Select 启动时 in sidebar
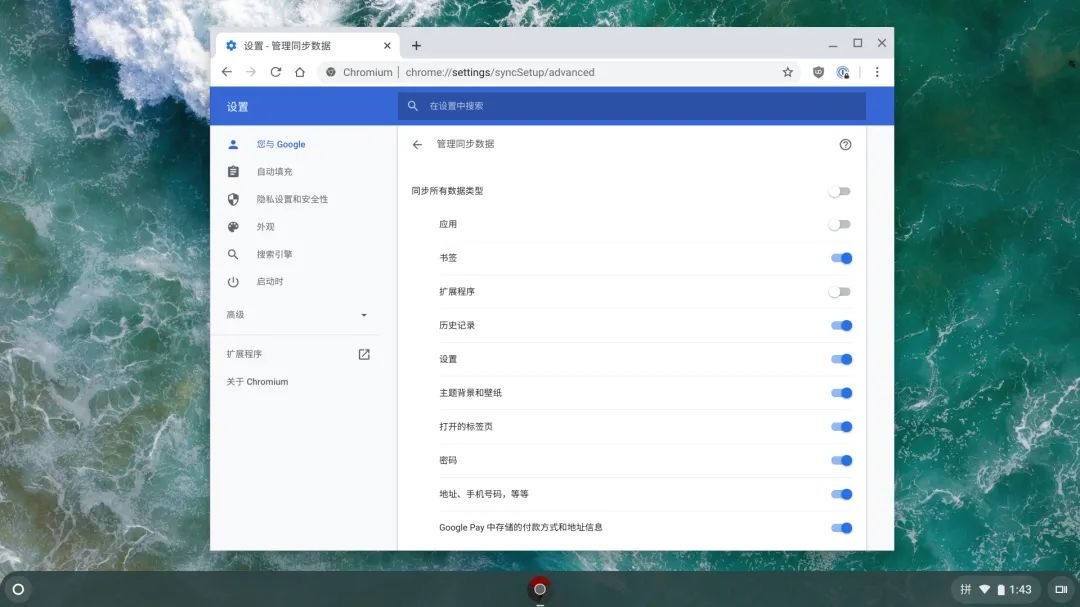1080x607 pixels. [269, 282]
